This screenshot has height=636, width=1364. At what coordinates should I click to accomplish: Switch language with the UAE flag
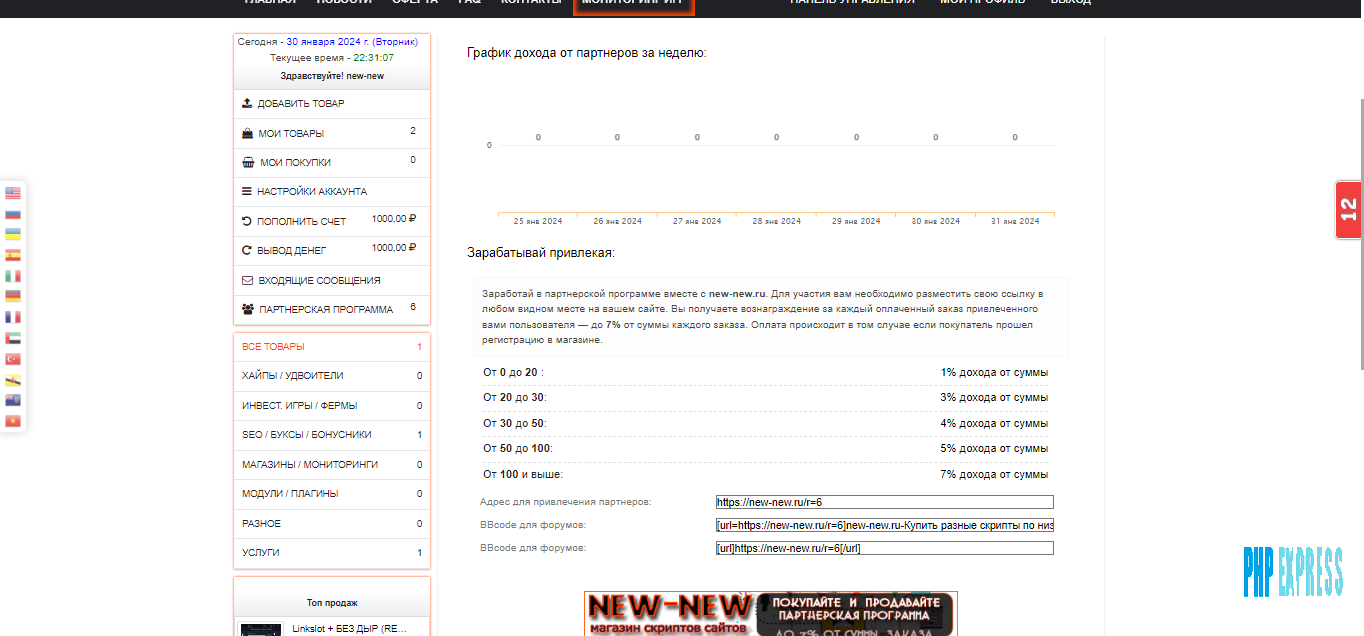tap(13, 338)
